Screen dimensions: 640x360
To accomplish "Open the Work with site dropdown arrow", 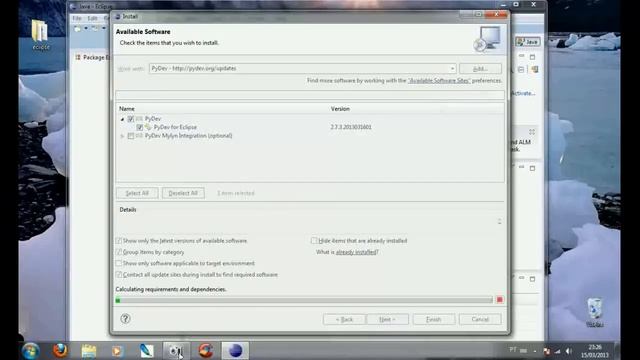I will (x=452, y=69).
